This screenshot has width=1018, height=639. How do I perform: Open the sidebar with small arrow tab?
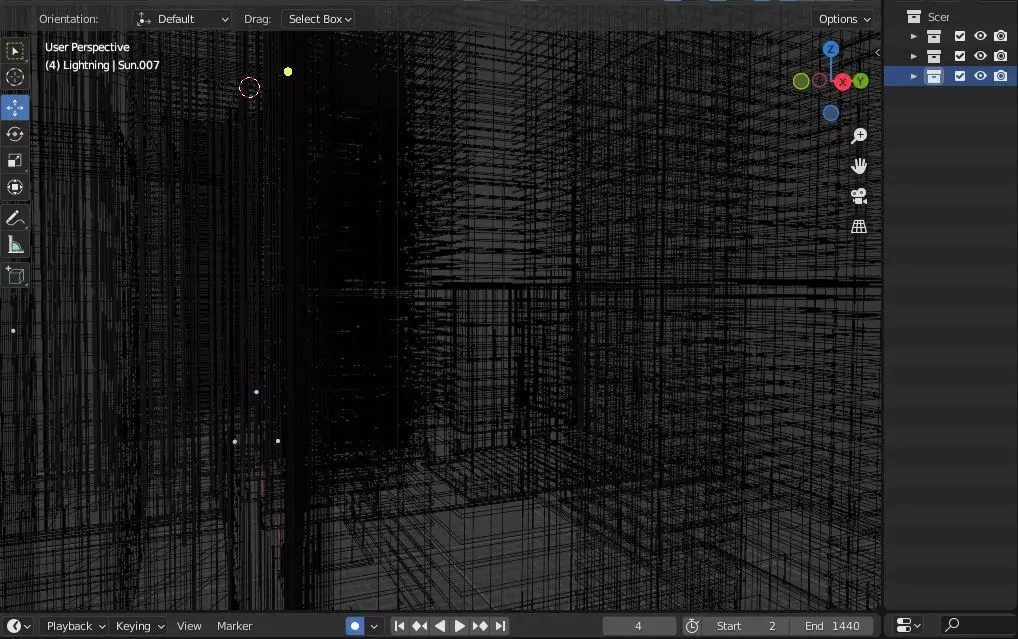coord(877,53)
